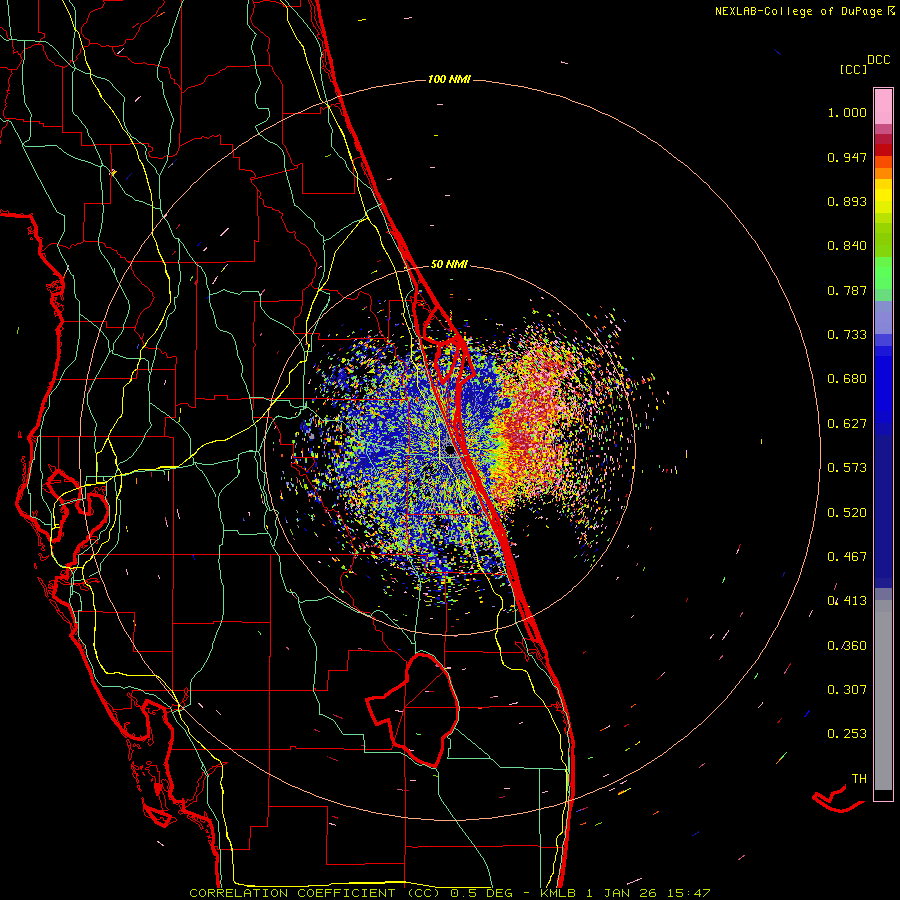This screenshot has width=900, height=900.
Task: Click the black radar site dot at center
Action: (450, 450)
